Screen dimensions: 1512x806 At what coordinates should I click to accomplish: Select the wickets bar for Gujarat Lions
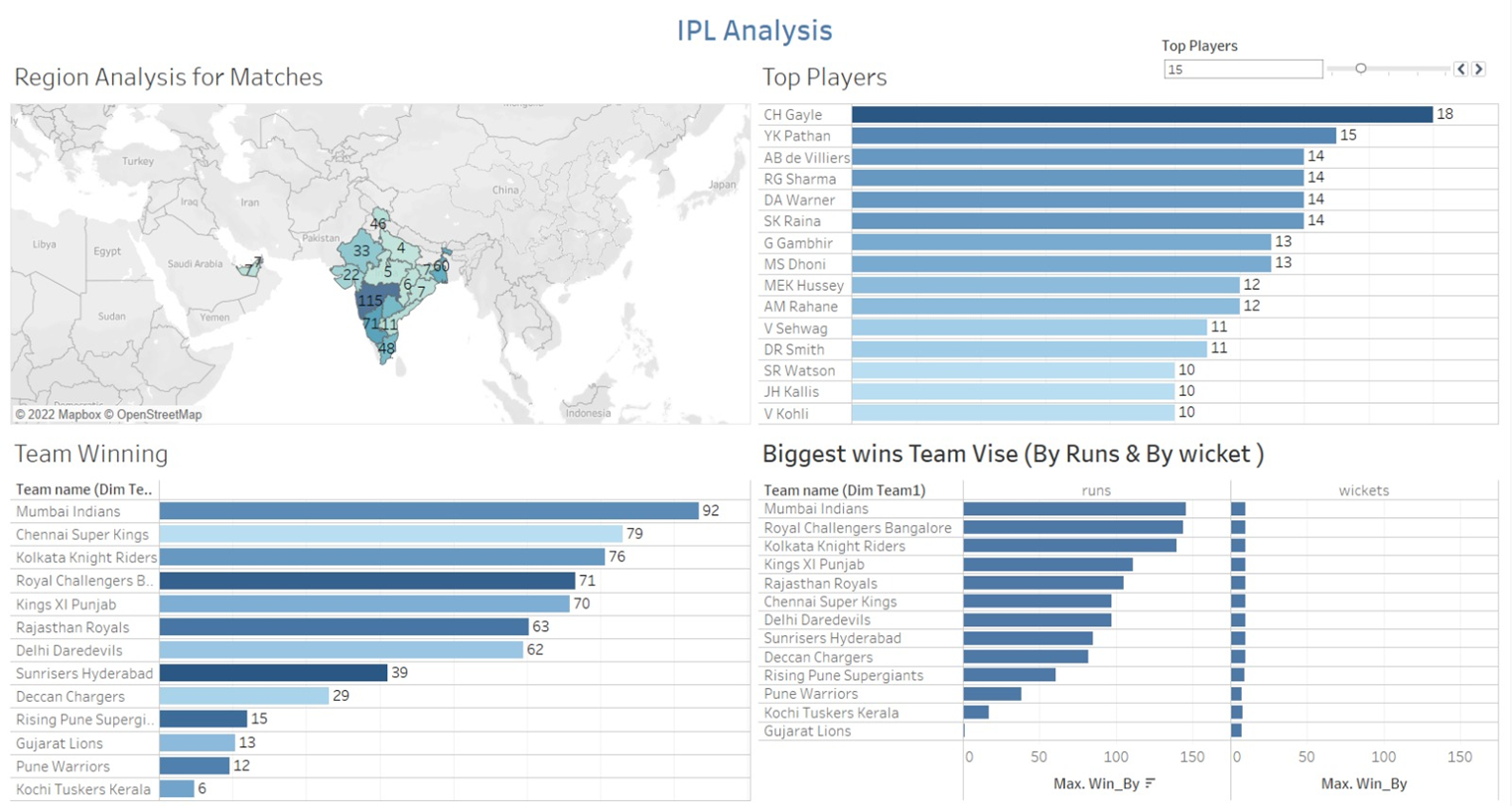pyautogui.click(x=1237, y=731)
